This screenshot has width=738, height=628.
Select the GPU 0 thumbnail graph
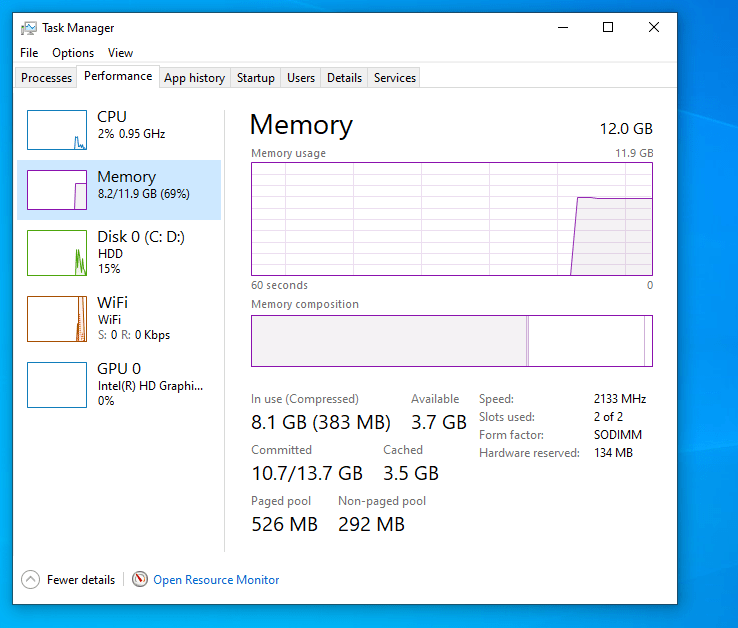[57, 385]
